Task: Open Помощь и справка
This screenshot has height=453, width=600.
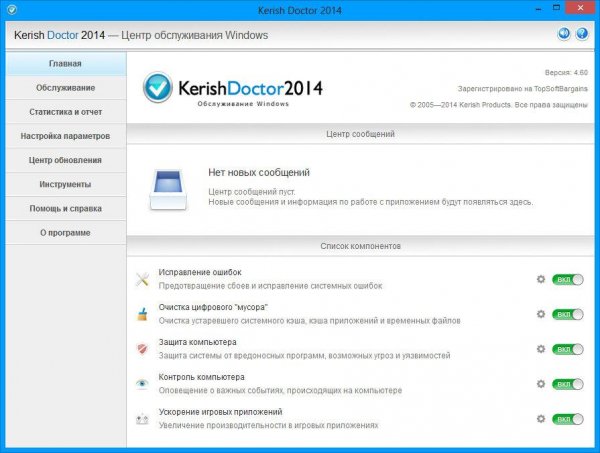Action: (x=66, y=208)
